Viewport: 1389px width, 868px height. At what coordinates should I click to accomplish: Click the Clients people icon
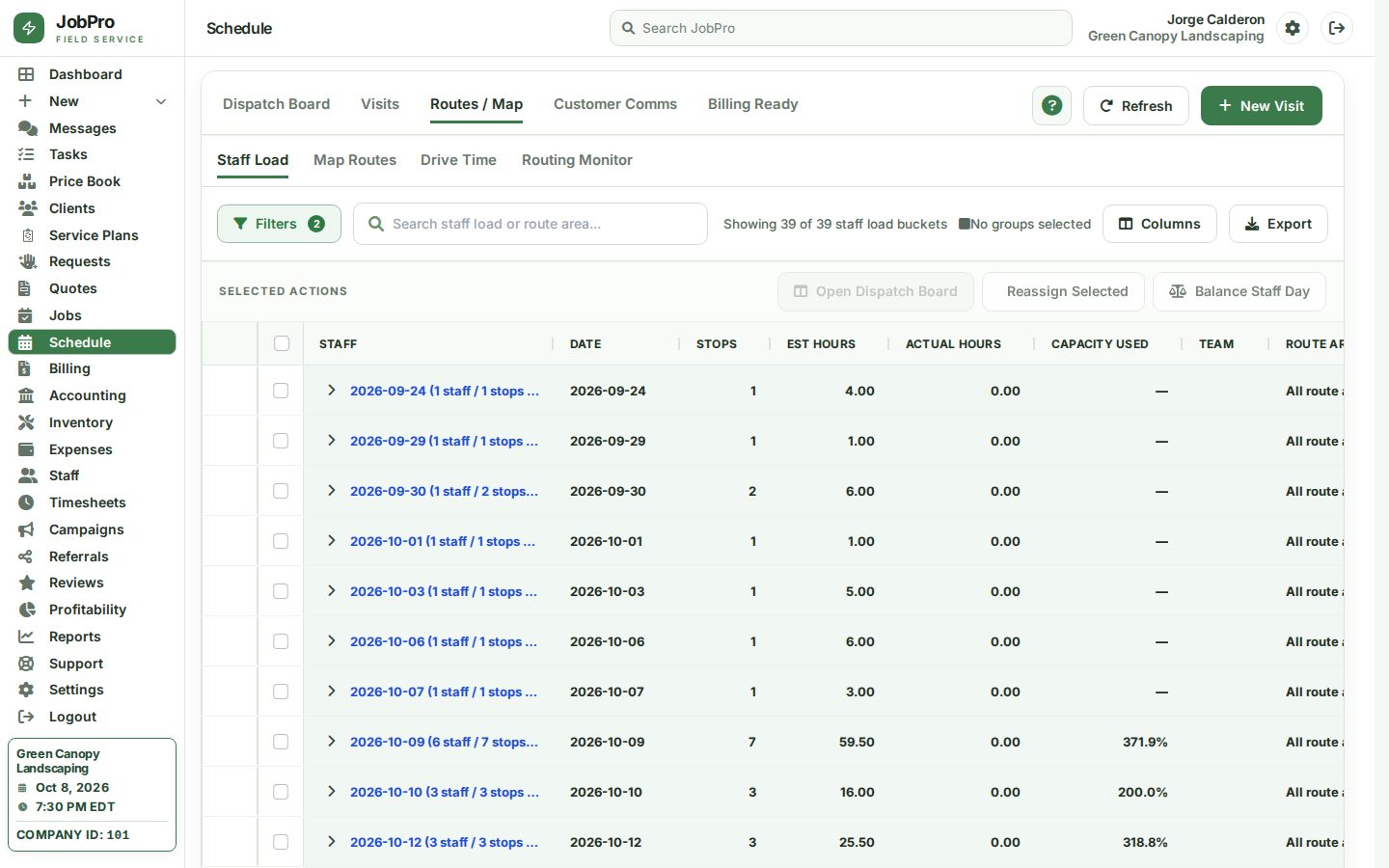[x=27, y=208]
